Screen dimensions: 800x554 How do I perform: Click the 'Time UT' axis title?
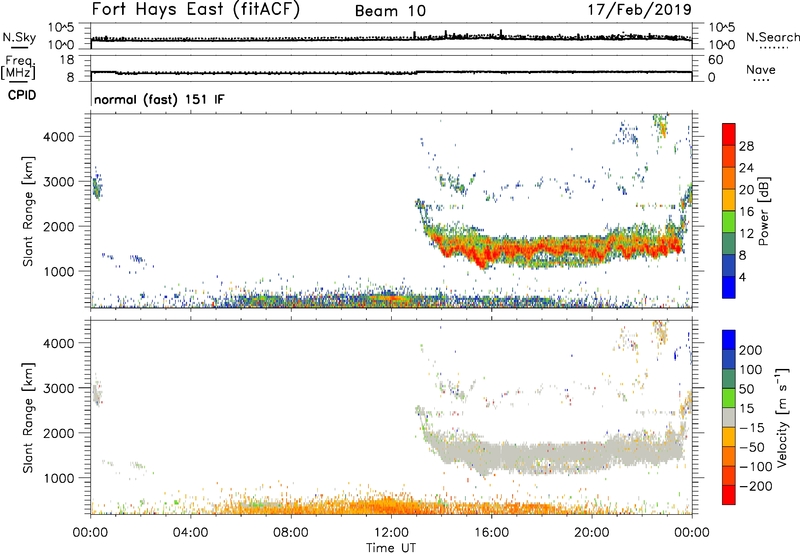point(391,548)
